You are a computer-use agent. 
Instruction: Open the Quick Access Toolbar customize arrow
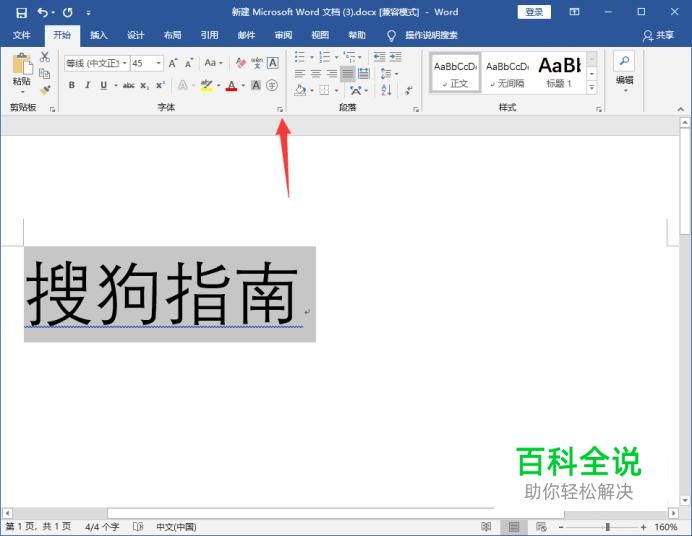[x=88, y=13]
